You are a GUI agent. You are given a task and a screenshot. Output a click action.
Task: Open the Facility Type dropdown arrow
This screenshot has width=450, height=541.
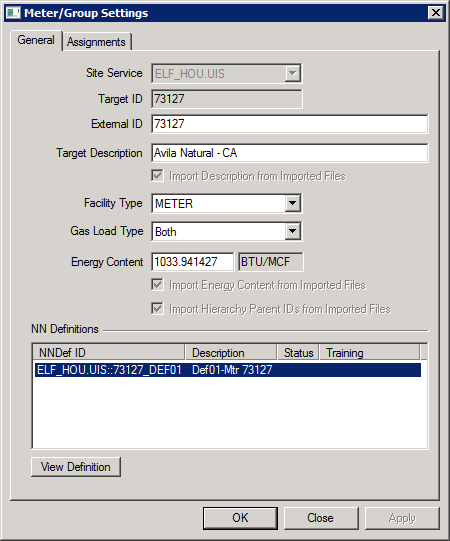292,203
